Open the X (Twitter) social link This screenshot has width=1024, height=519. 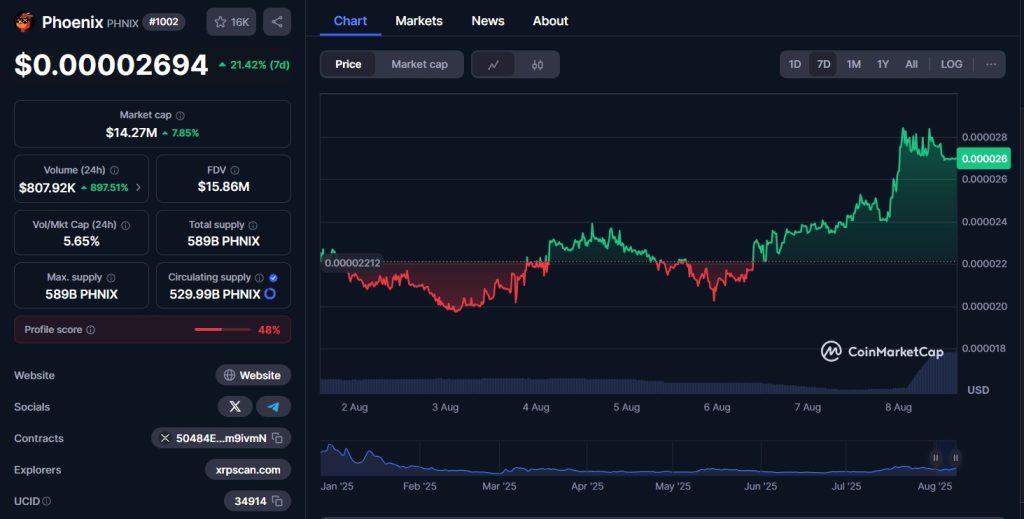pos(235,406)
